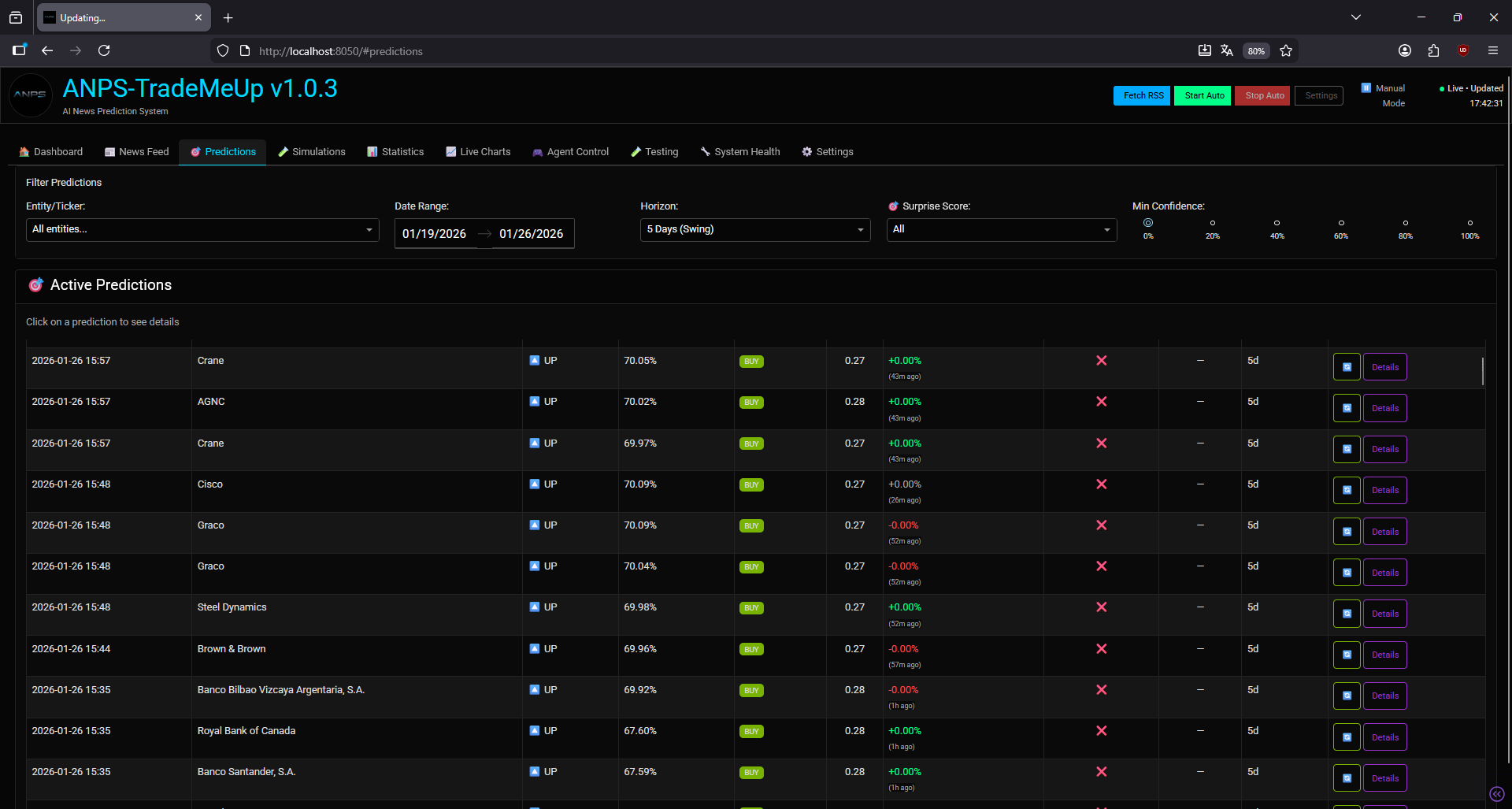Viewport: 1512px width, 809px height.
Task: Click the BUY badge in the Royal Bank of Canada row
Action: tap(751, 732)
